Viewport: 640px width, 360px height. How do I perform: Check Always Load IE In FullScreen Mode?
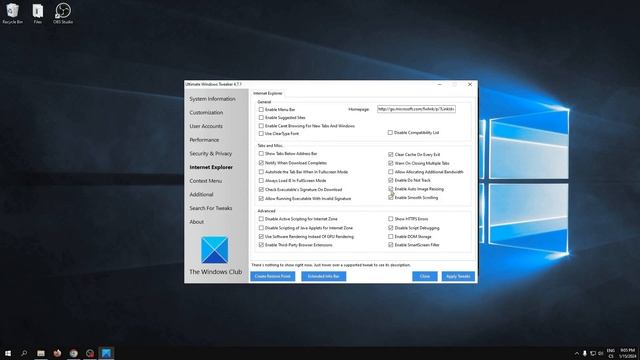point(261,180)
